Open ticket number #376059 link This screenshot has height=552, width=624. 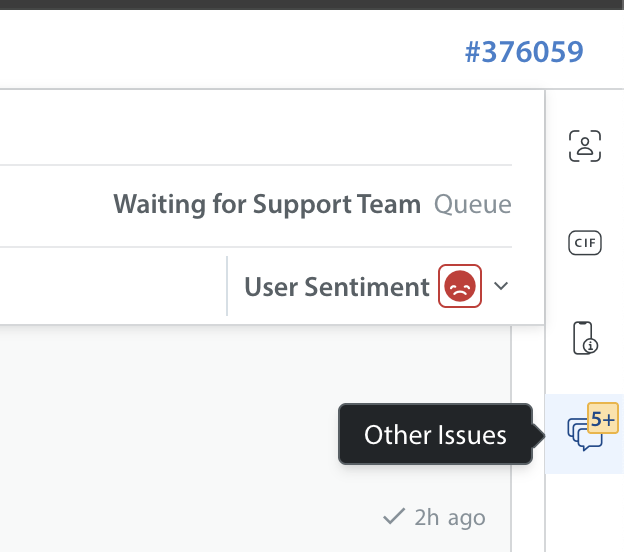click(x=524, y=52)
